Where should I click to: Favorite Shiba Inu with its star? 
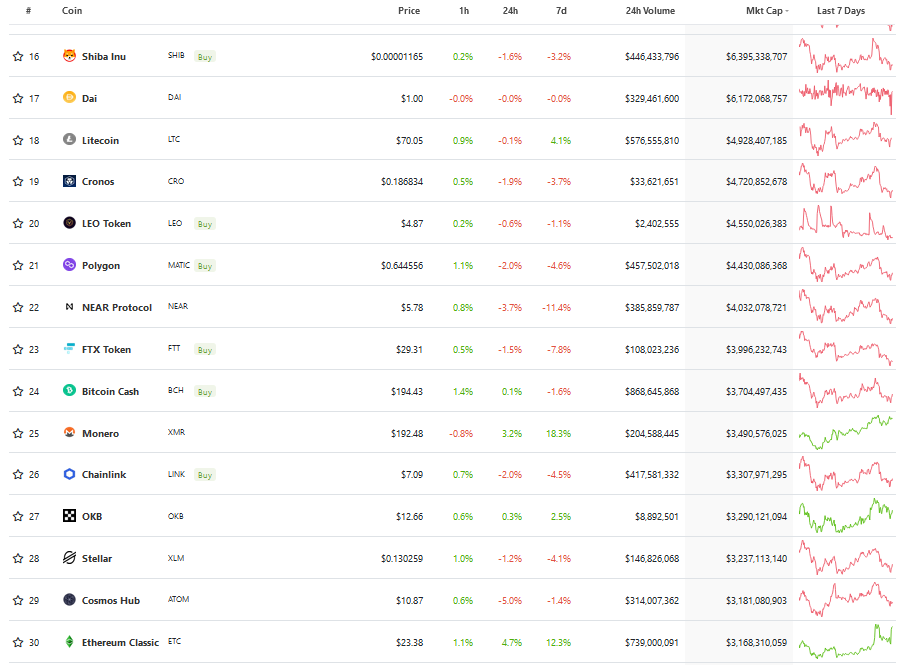pos(18,56)
